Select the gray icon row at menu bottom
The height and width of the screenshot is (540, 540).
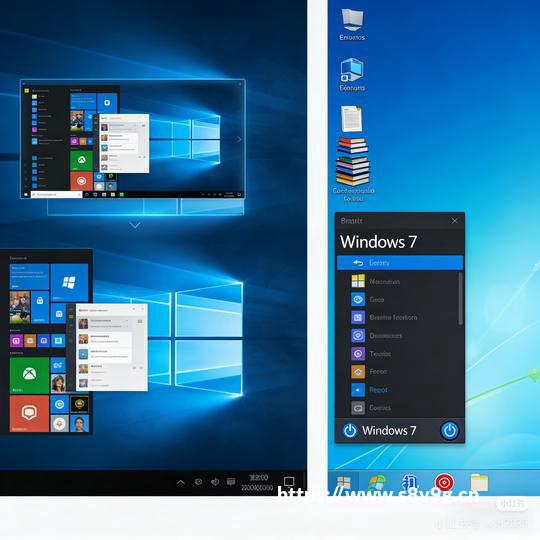399,408
